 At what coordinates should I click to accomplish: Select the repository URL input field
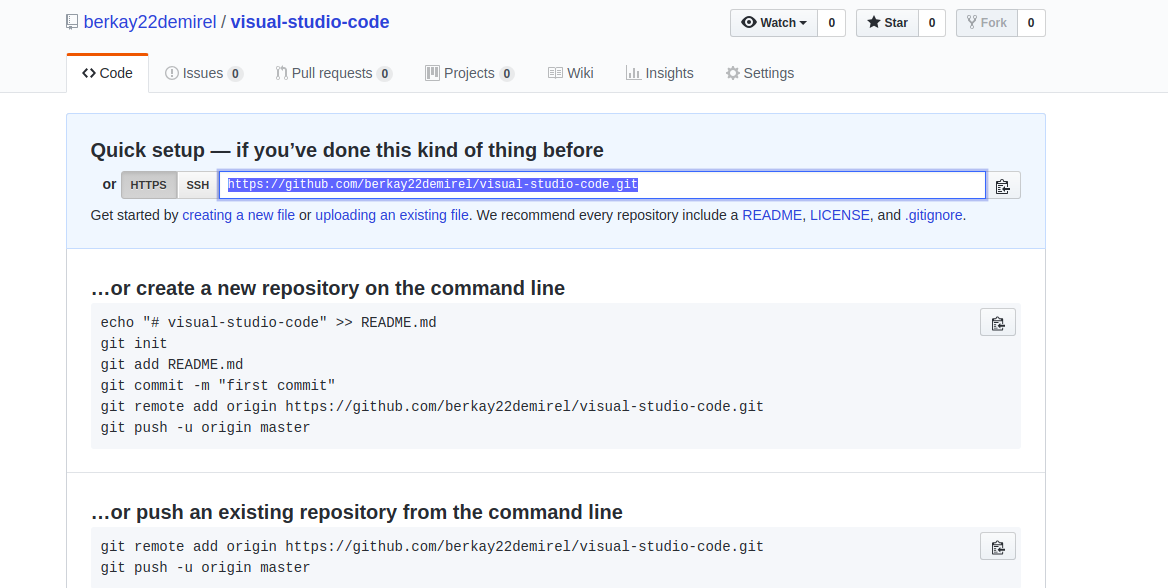pos(600,184)
